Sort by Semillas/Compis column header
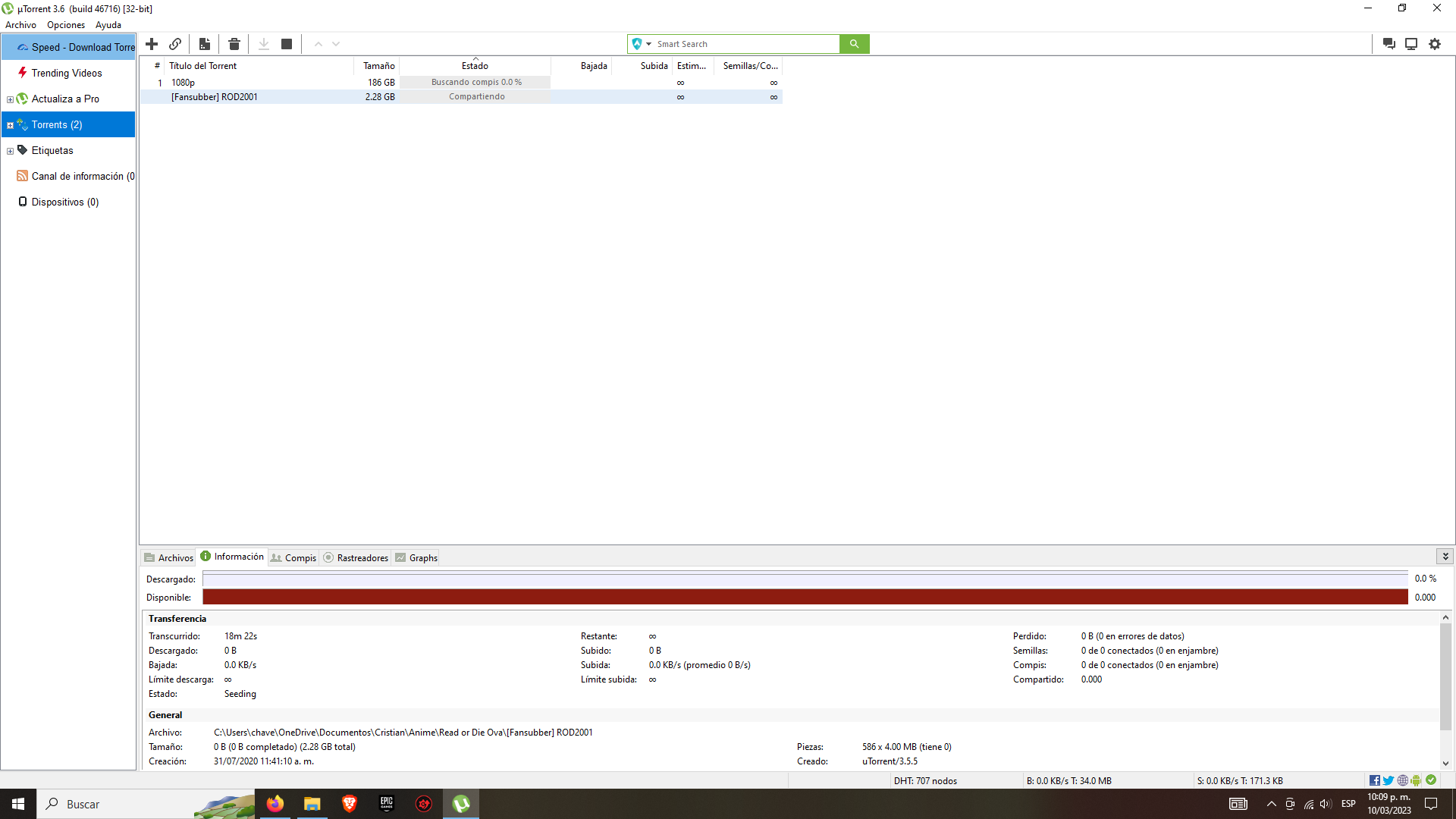Image resolution: width=1456 pixels, height=819 pixels. (748, 66)
